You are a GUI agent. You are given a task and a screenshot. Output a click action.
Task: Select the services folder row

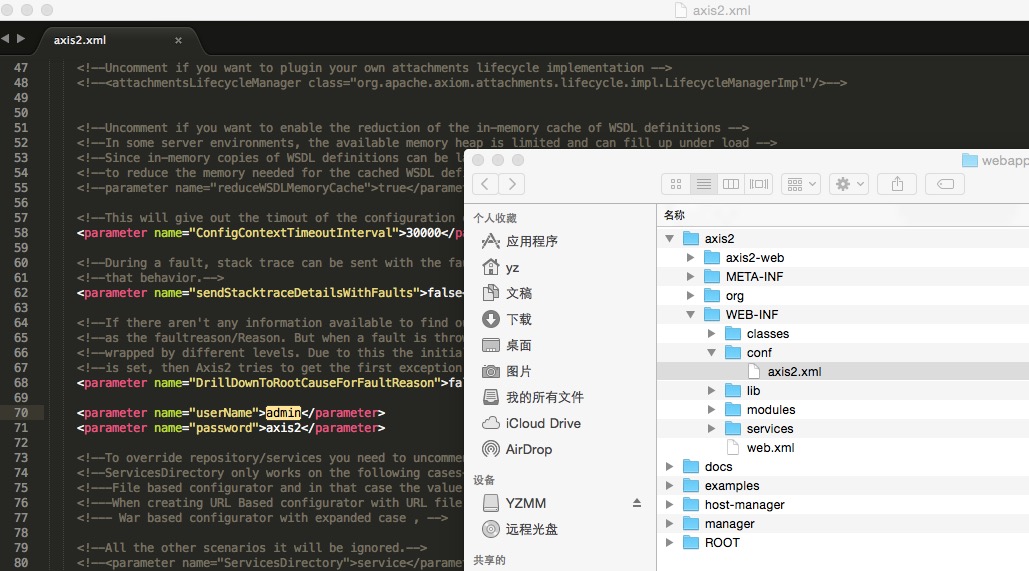pyautogui.click(x=843, y=429)
